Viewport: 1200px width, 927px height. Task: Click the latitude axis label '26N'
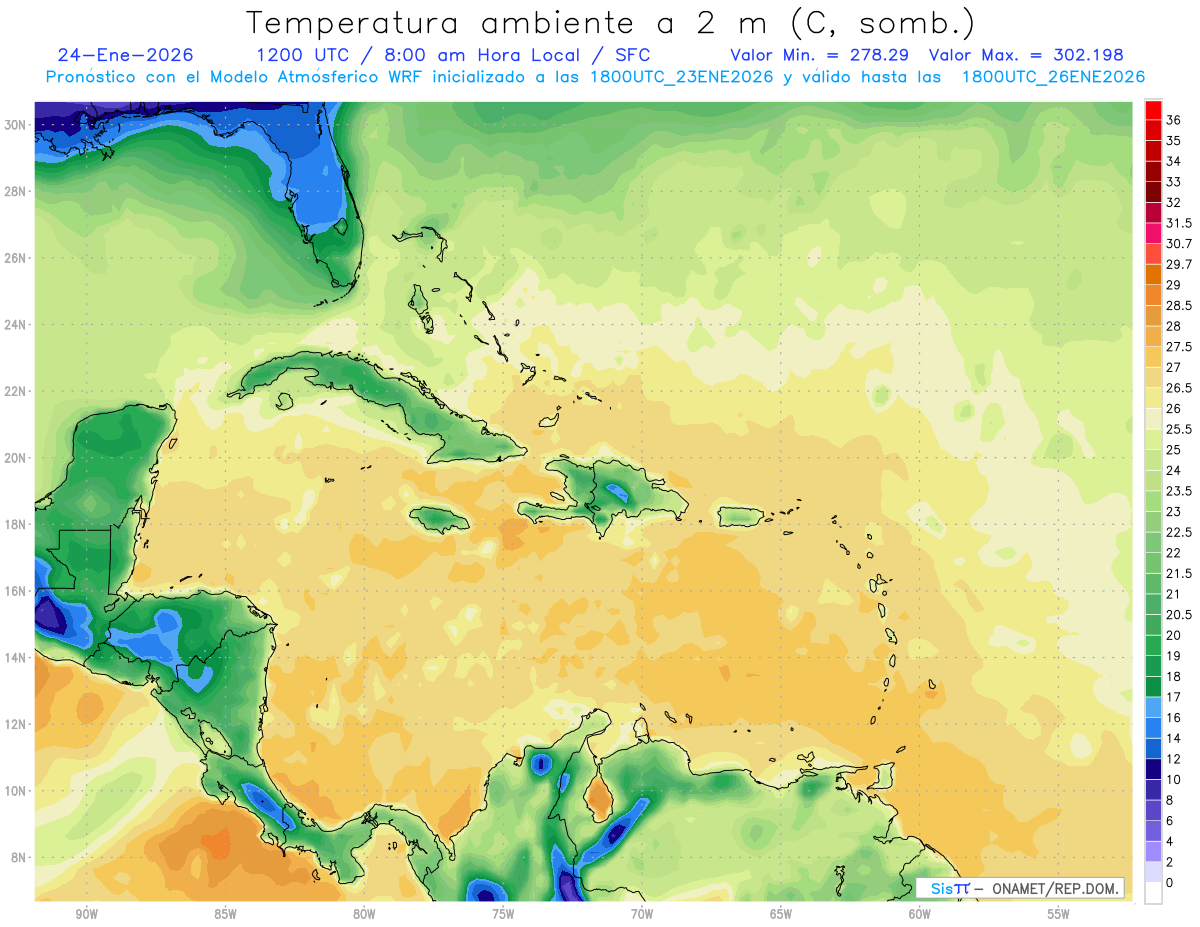[x=14, y=258]
